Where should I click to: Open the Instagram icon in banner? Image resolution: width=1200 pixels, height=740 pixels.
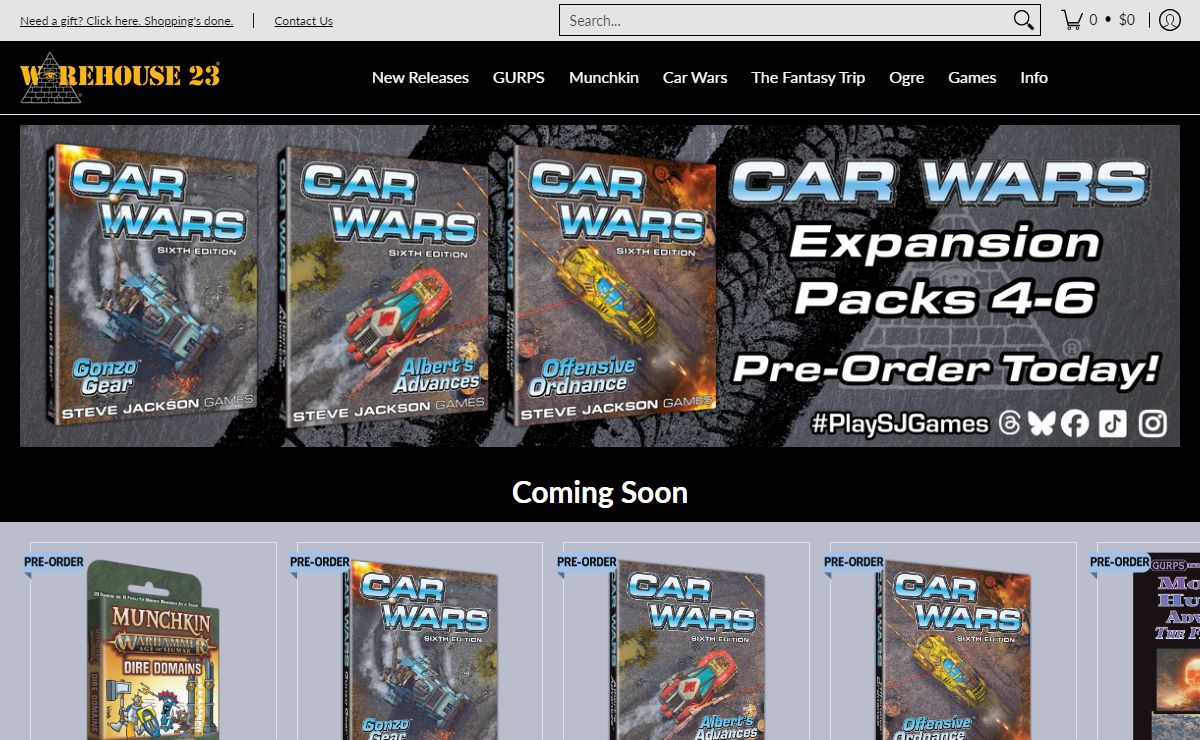(x=1153, y=424)
